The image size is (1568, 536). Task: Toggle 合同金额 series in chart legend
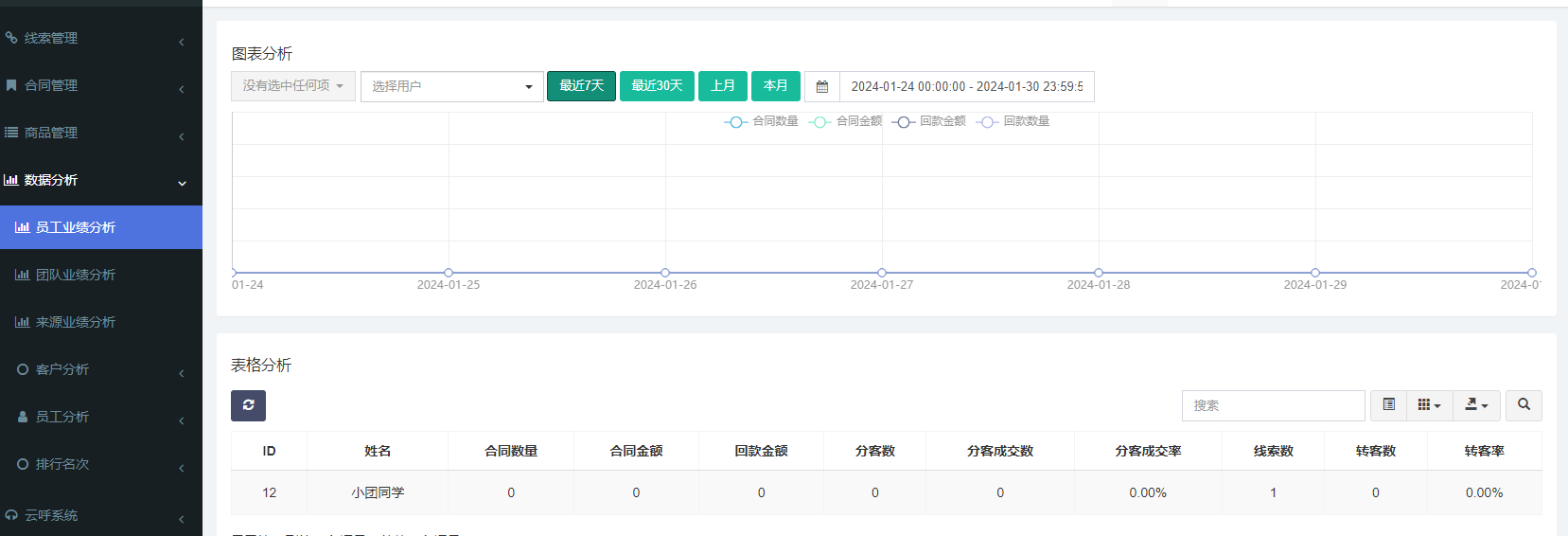tap(846, 121)
